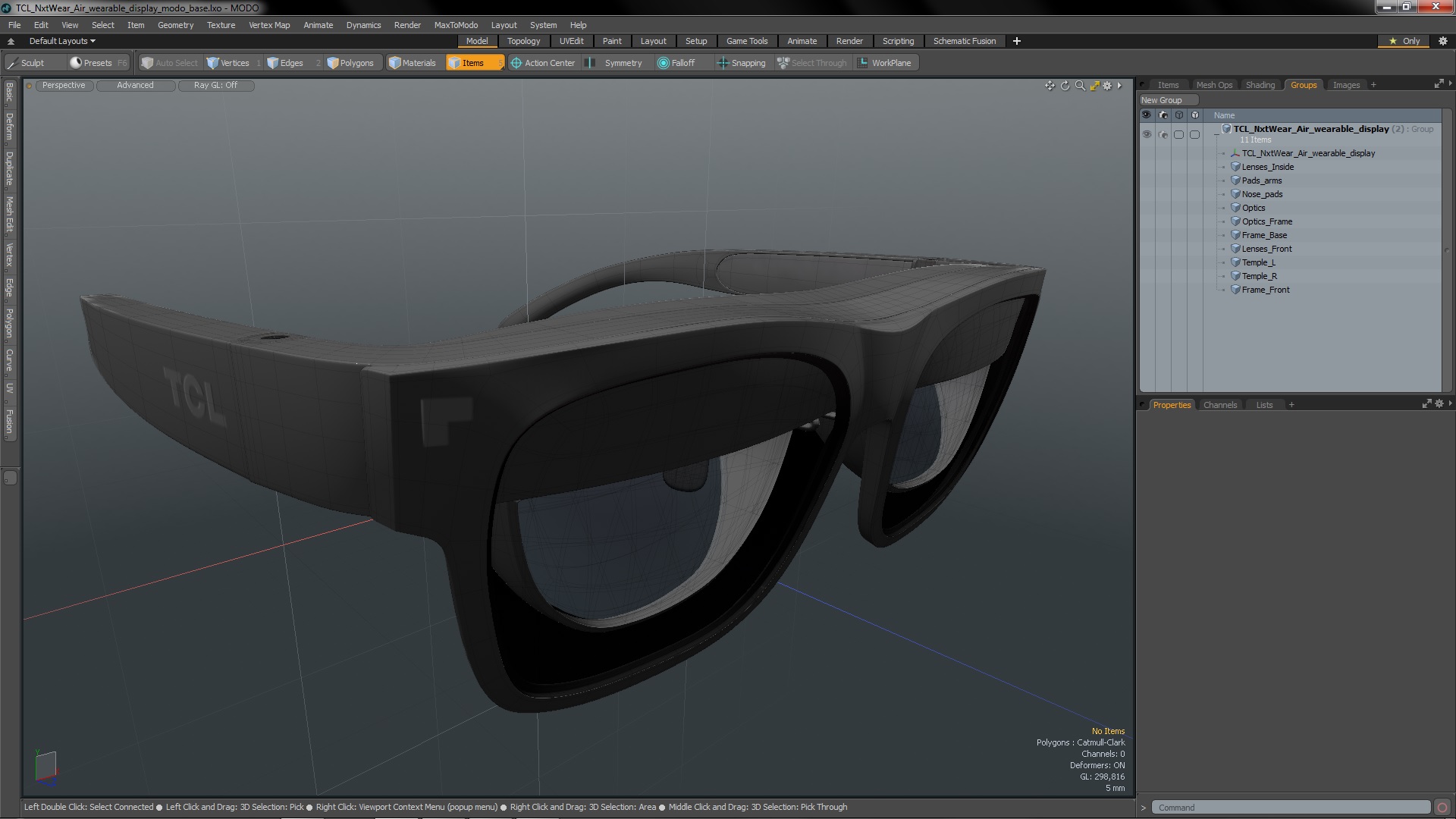The width and height of the screenshot is (1456, 819).
Task: Click the New Group button
Action: click(x=1168, y=100)
